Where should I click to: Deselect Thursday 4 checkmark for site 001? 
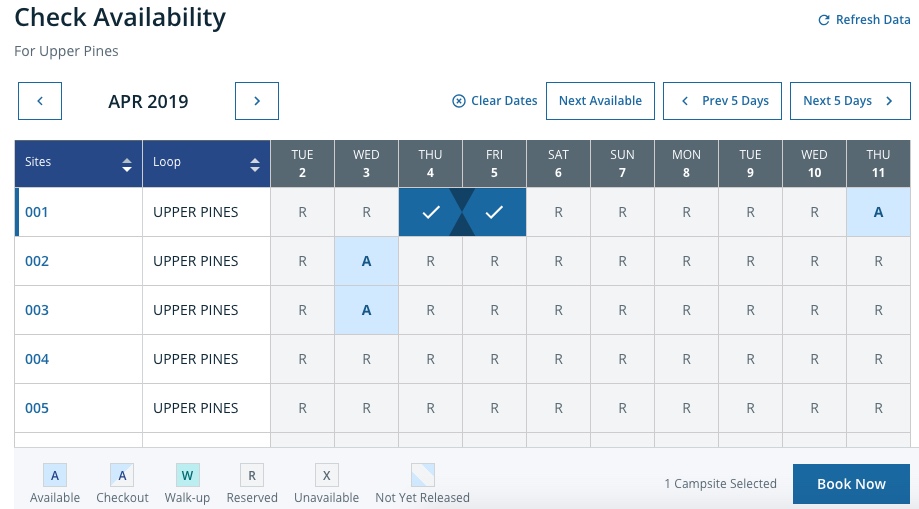[x=430, y=212]
